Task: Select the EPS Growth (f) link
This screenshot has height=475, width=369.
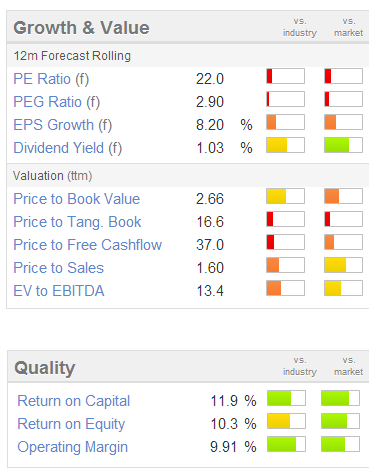Action: [63, 125]
